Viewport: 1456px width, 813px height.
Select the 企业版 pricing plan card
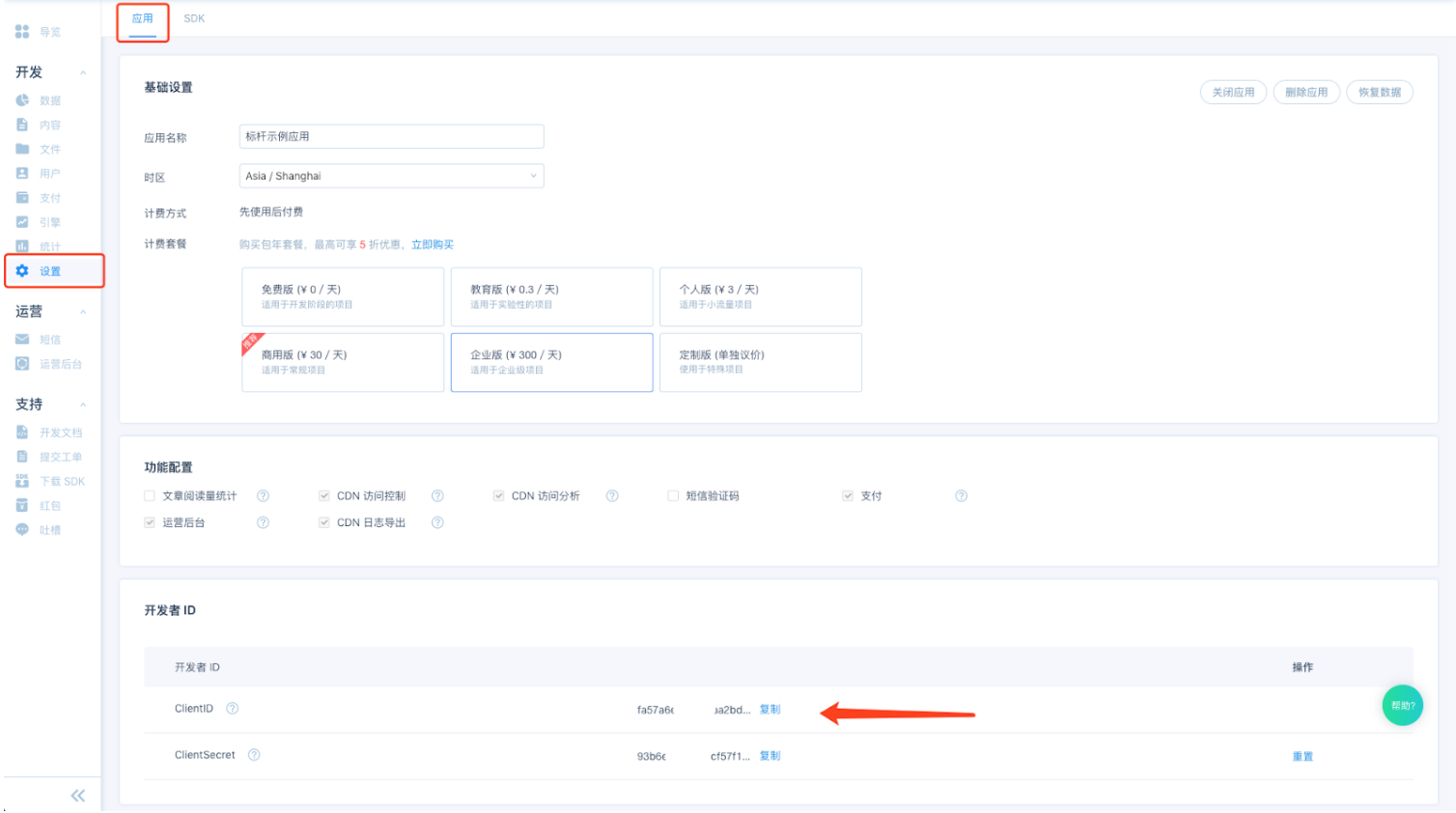point(551,362)
